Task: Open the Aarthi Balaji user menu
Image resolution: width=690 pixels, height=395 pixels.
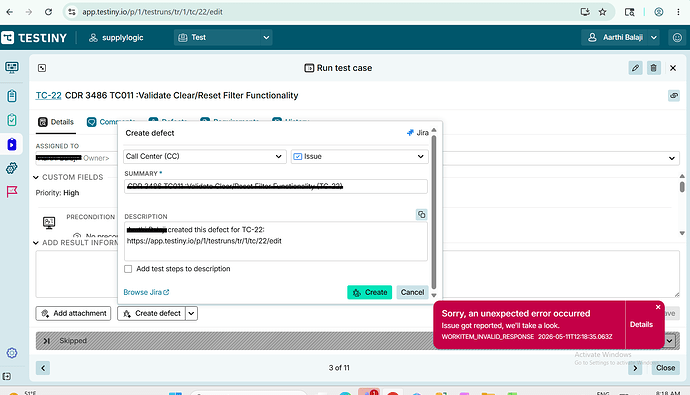Action: tap(622, 37)
